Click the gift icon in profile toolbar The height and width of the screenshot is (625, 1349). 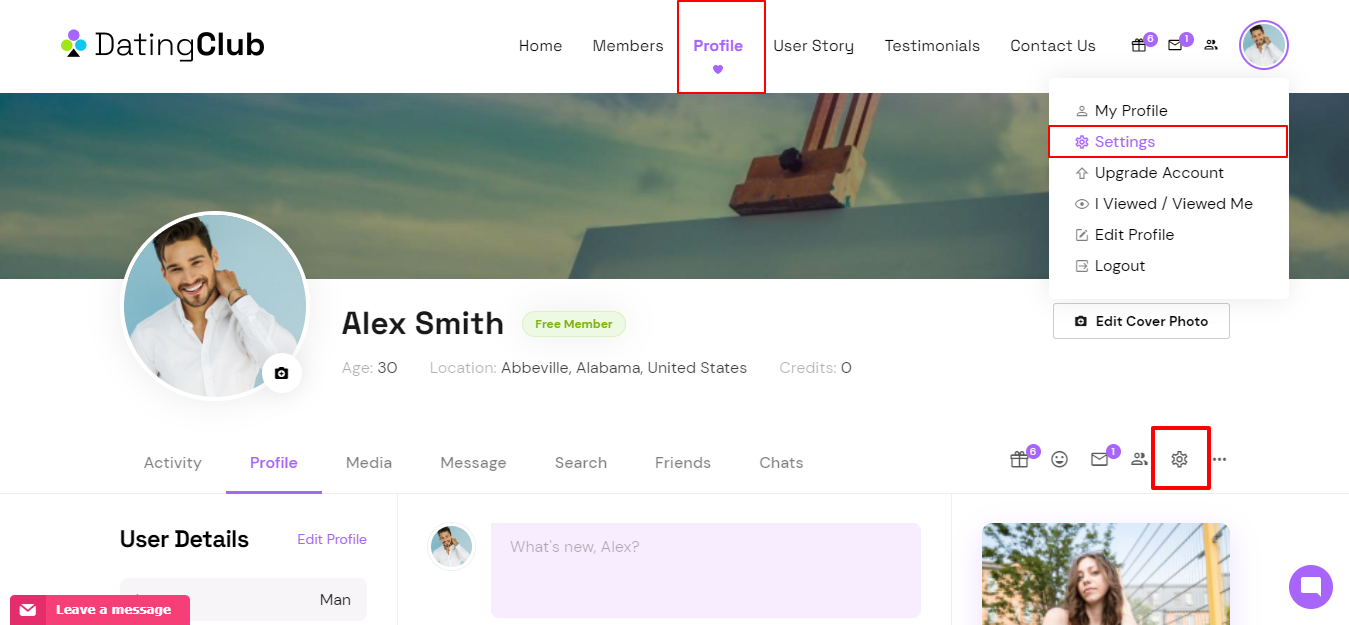1019,459
